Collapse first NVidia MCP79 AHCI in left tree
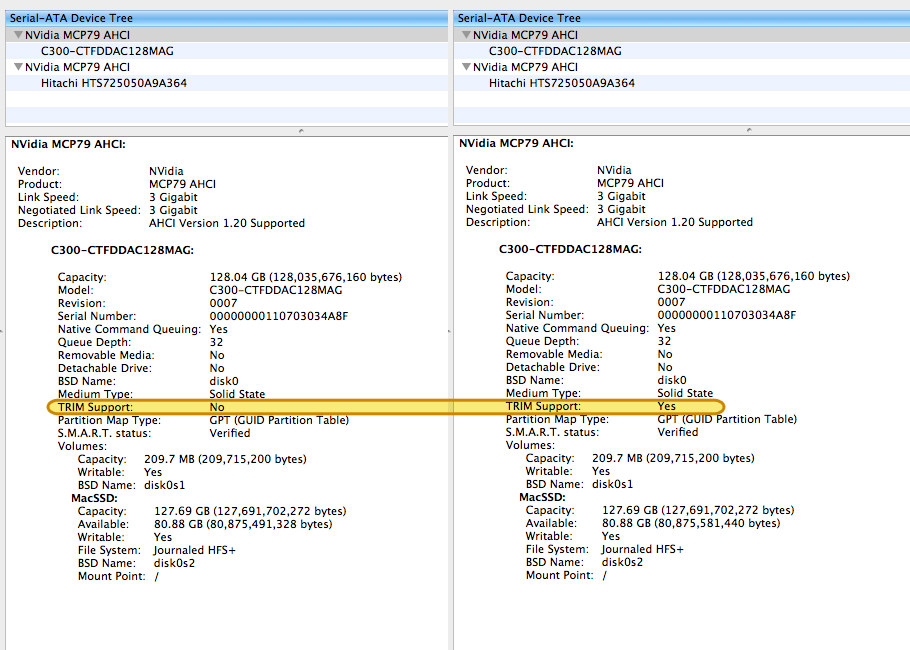 [19, 35]
